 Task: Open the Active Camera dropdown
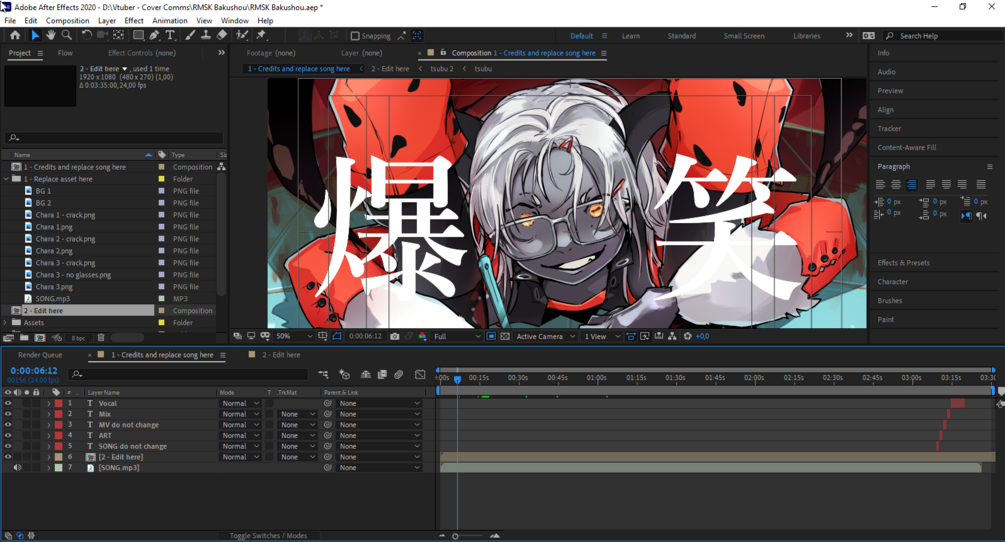tap(545, 336)
